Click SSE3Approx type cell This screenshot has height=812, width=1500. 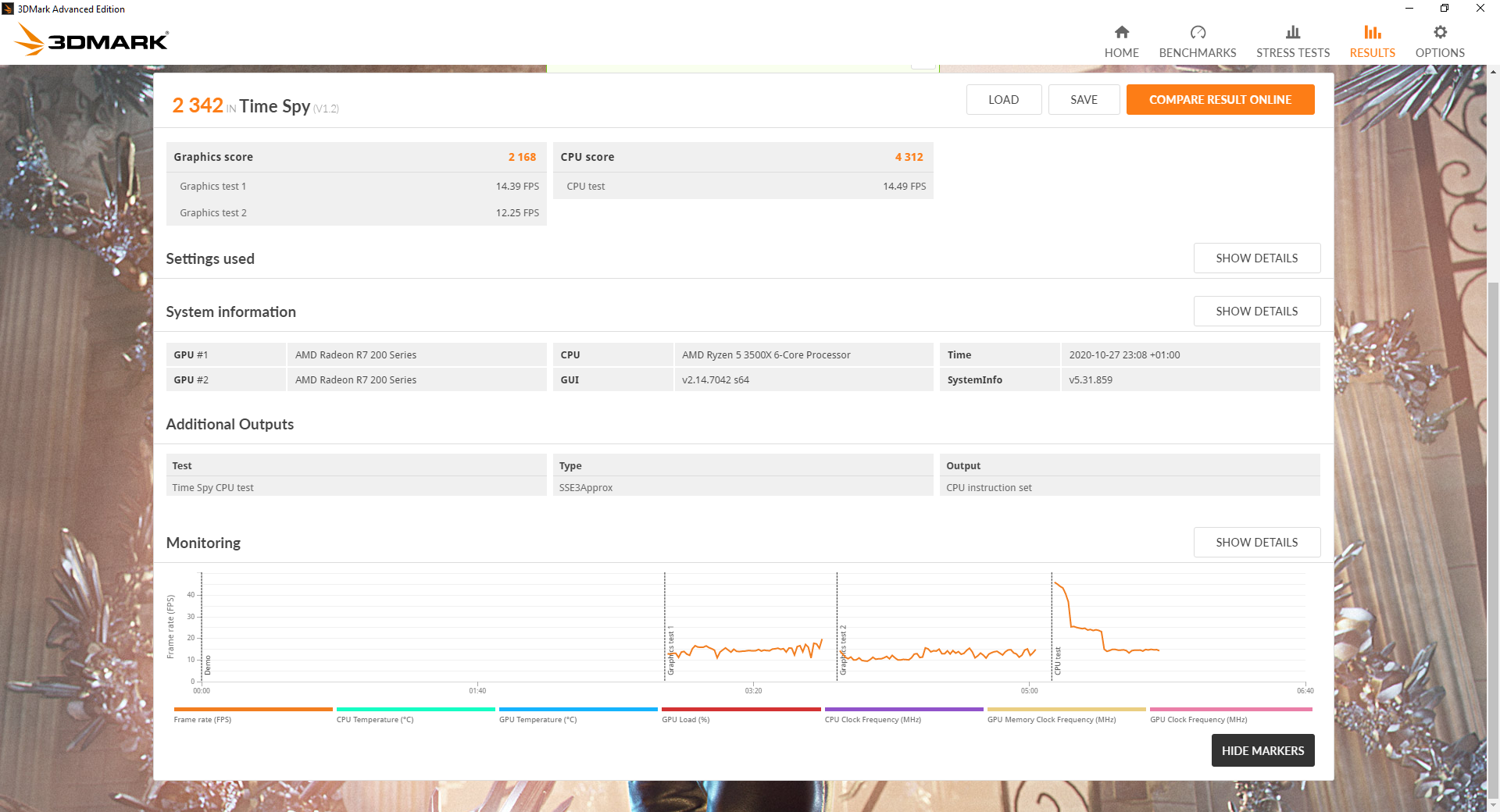click(743, 487)
